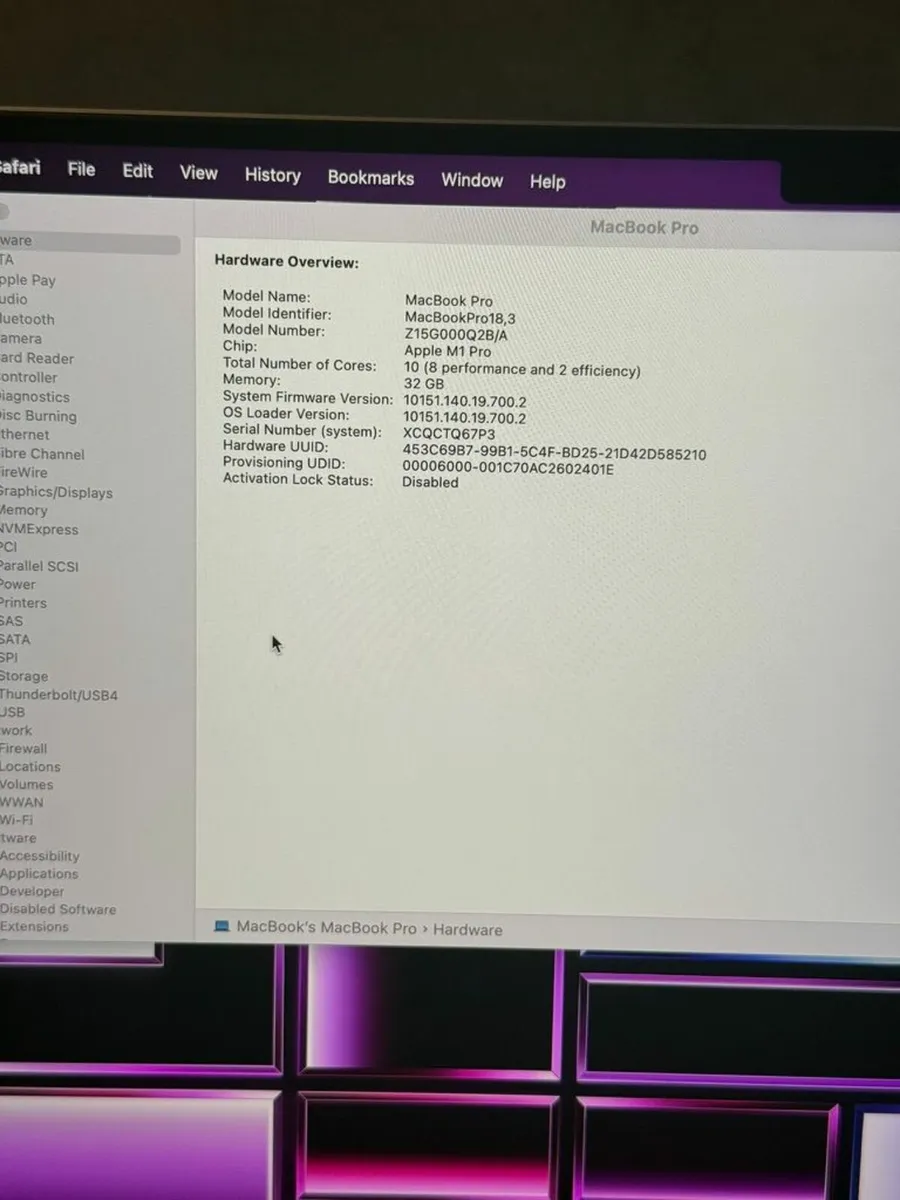Click the laptop icon in the path bar
This screenshot has width=900, height=1200.
pos(222,926)
